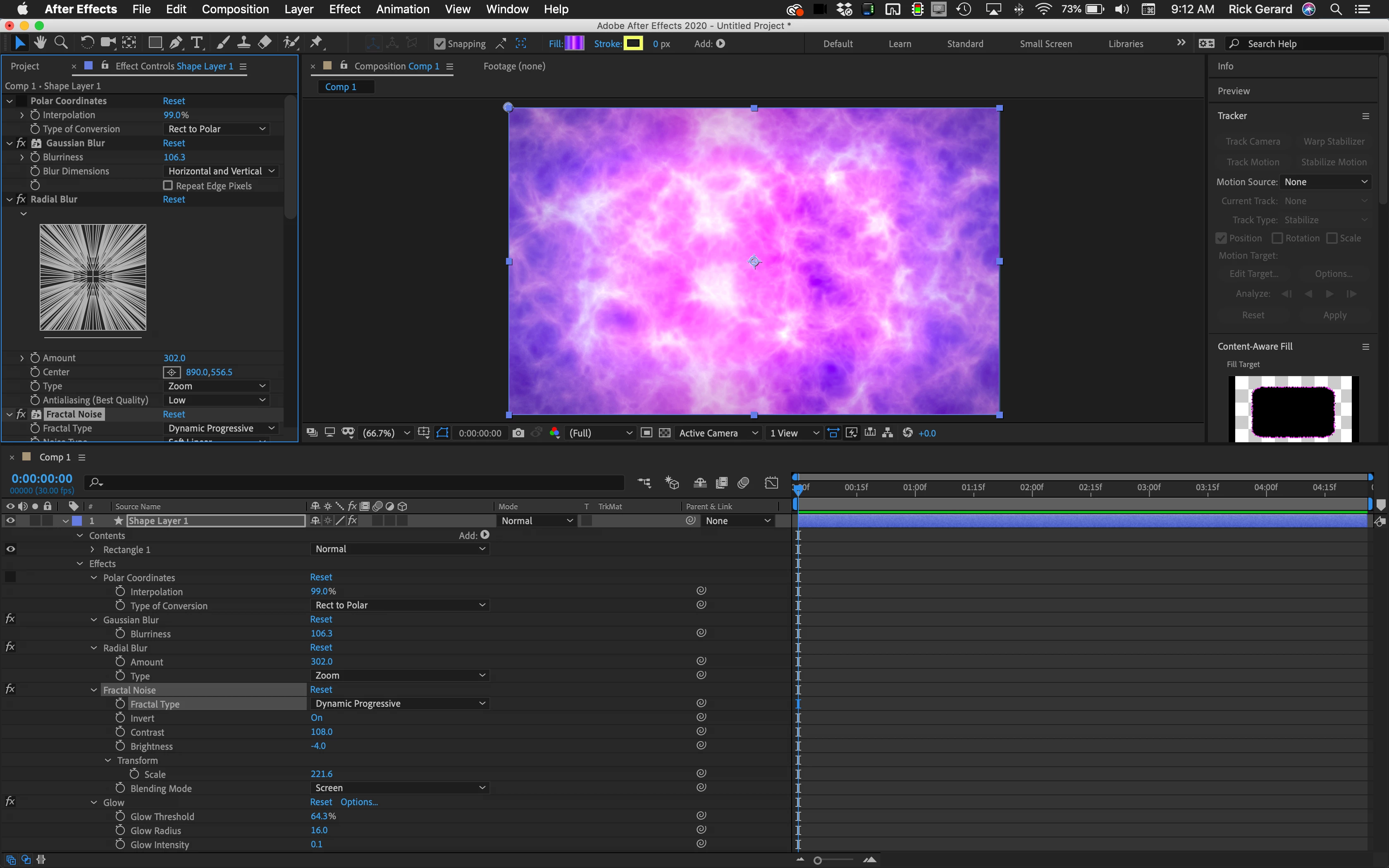1389x868 pixels.
Task: Select the Hand tool
Action: pyautogui.click(x=40, y=43)
